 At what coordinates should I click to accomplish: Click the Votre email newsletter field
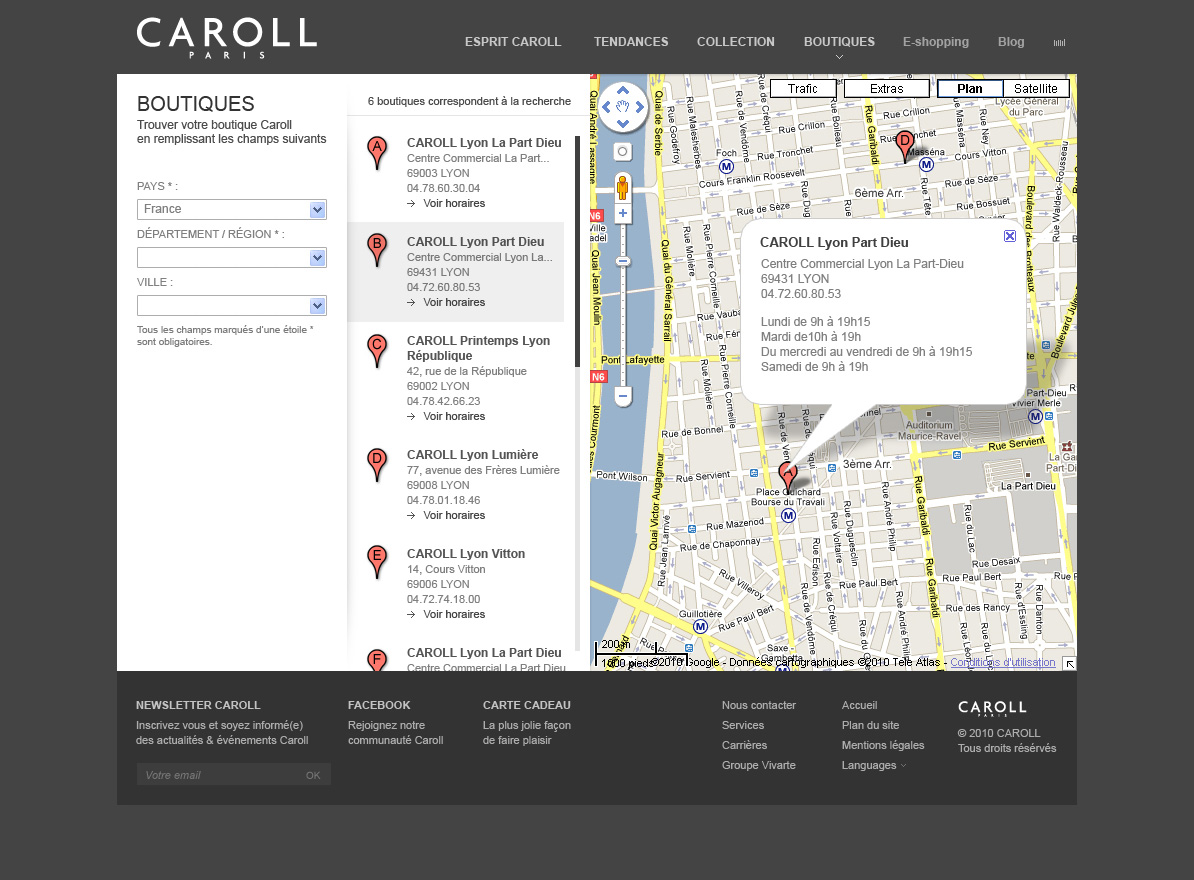221,775
